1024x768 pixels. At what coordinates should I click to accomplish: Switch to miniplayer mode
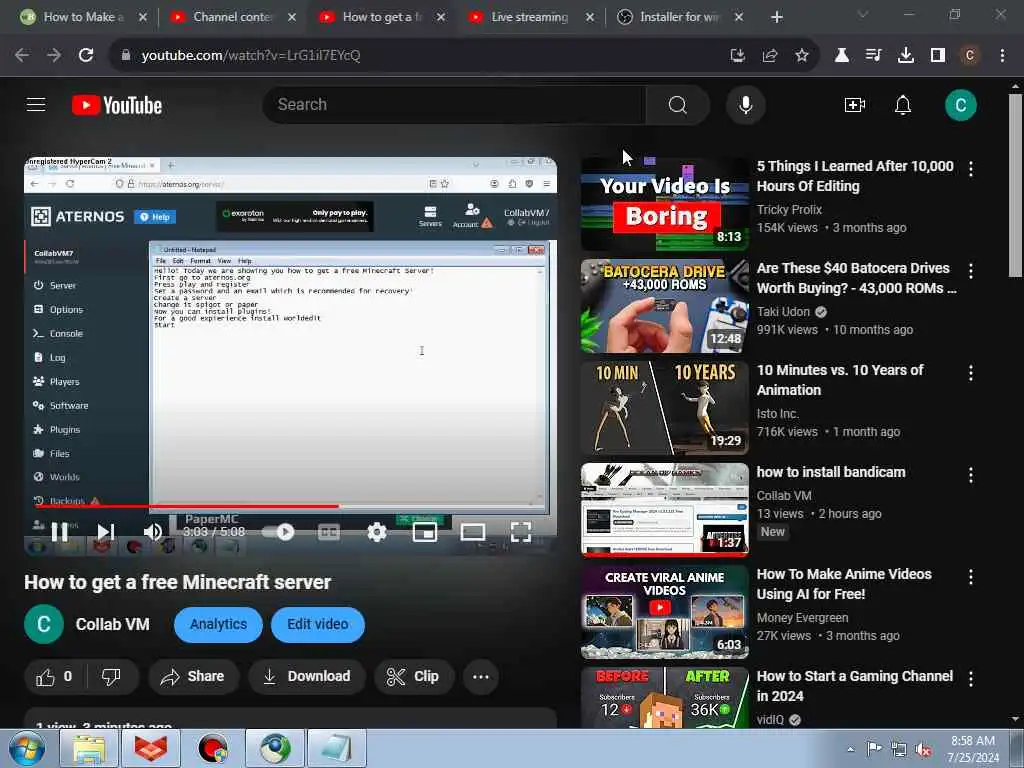pos(424,532)
